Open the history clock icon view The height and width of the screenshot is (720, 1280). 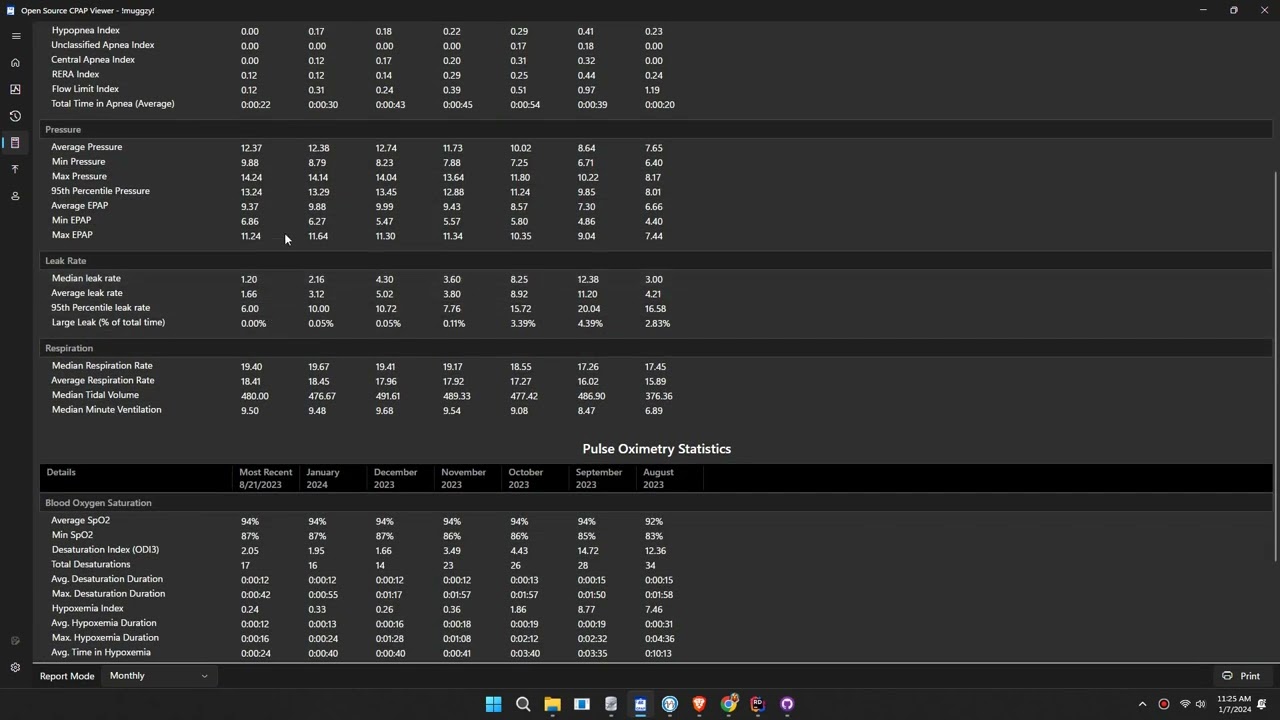click(15, 116)
